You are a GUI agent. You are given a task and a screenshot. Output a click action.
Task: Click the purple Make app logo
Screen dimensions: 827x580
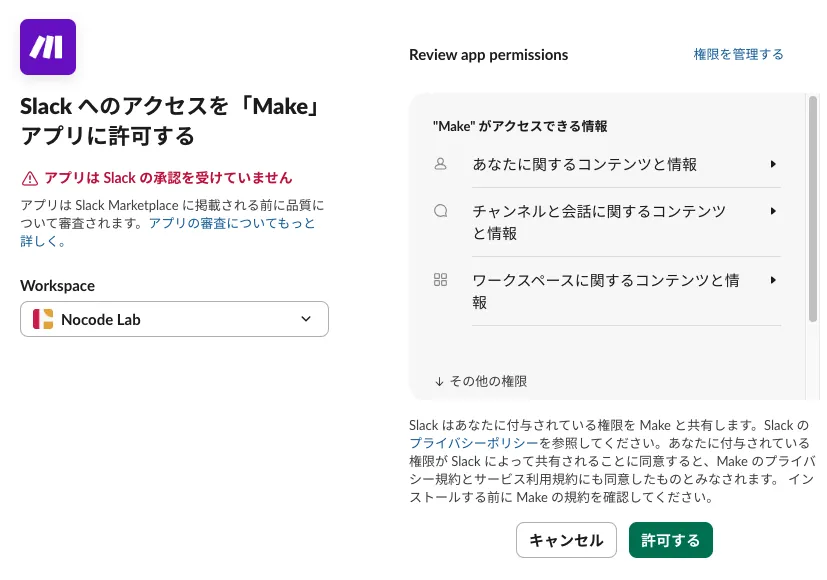click(48, 47)
